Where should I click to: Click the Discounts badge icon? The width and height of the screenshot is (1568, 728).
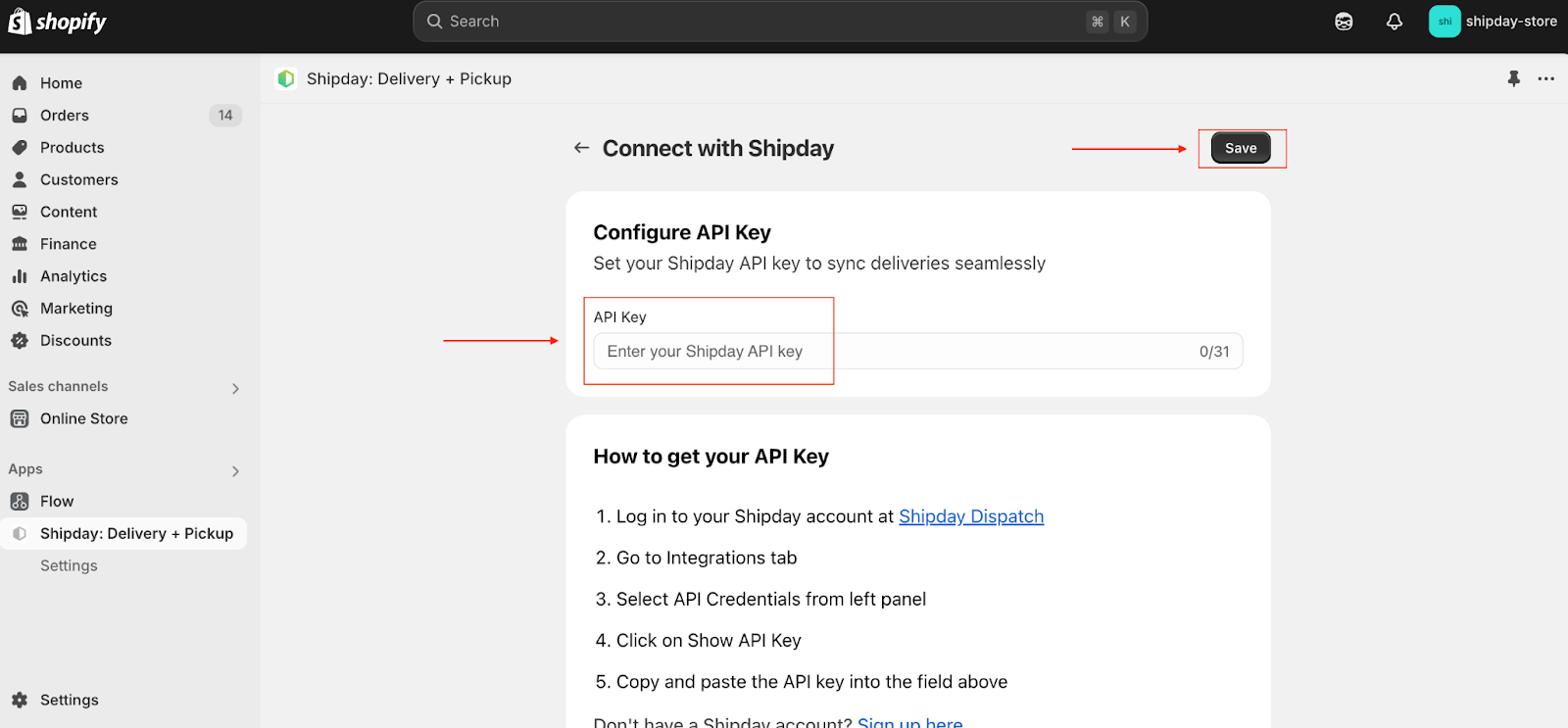20,341
